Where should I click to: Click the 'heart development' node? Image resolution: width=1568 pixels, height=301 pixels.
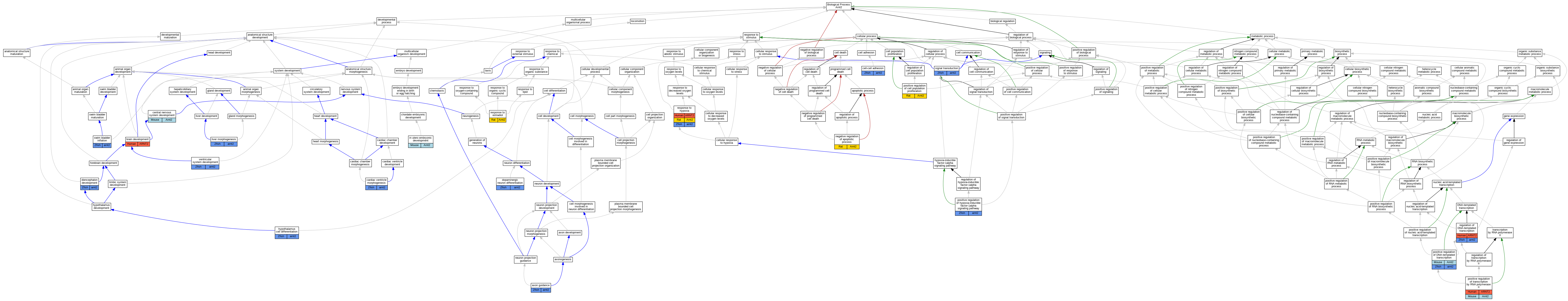coord(326,116)
